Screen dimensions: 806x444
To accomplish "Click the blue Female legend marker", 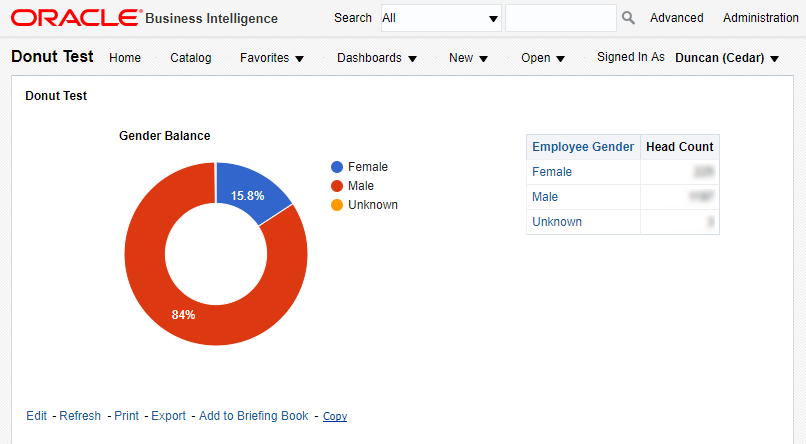I will click(x=337, y=167).
